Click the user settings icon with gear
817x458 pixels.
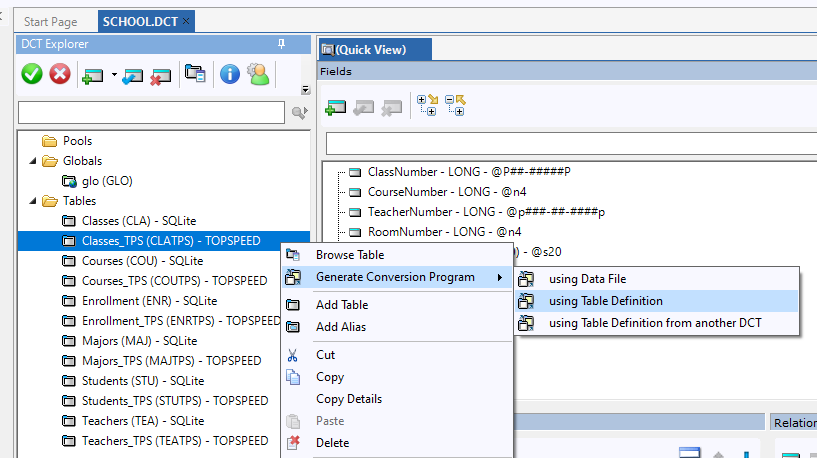point(258,74)
